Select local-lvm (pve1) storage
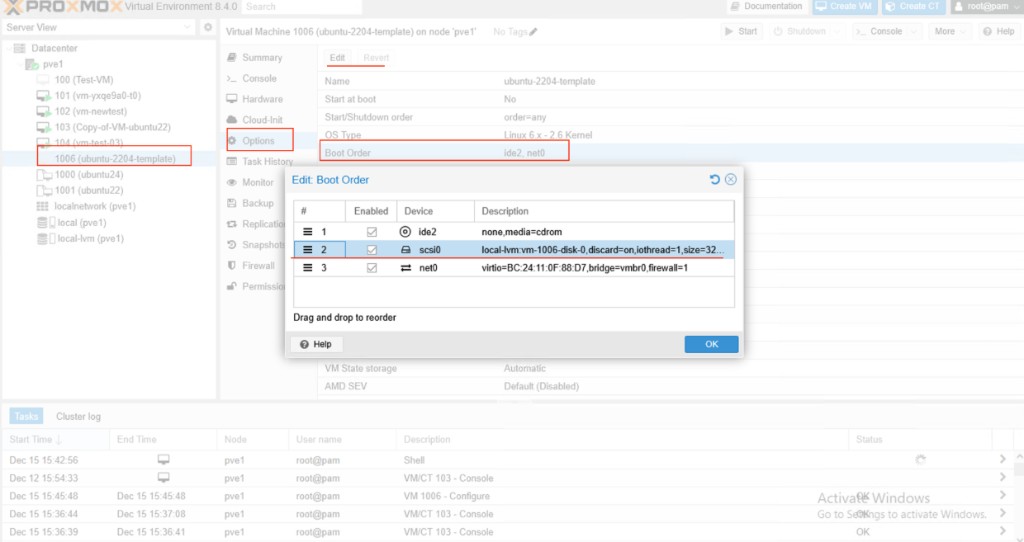The width and height of the screenshot is (1024, 542). click(90, 238)
